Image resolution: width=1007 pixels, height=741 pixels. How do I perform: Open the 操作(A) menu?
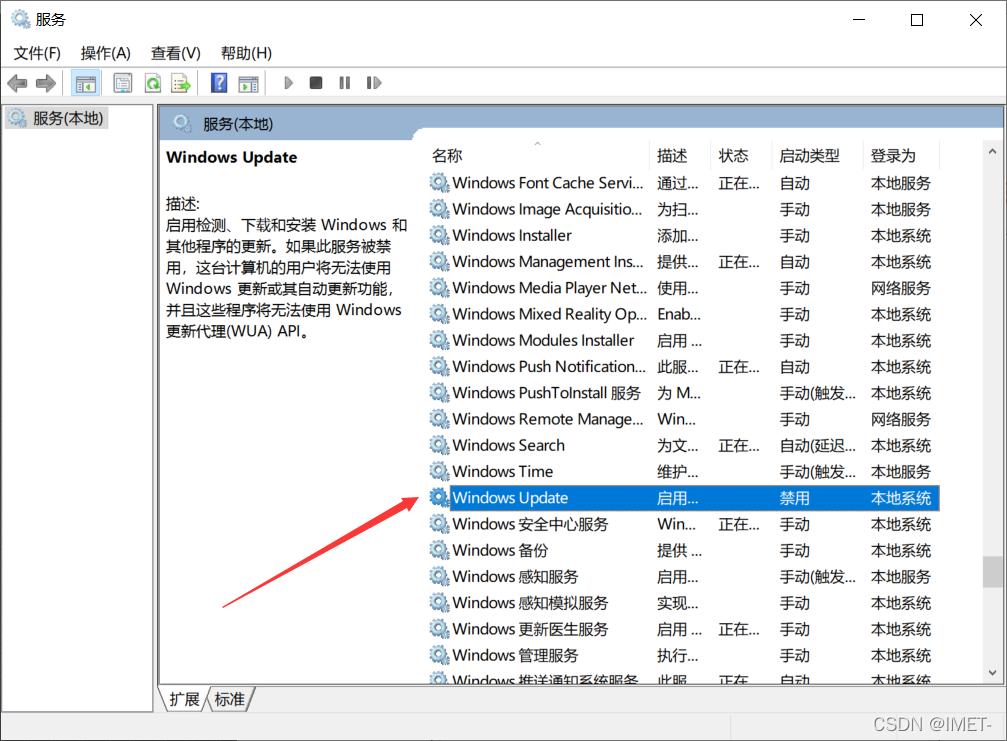[105, 53]
